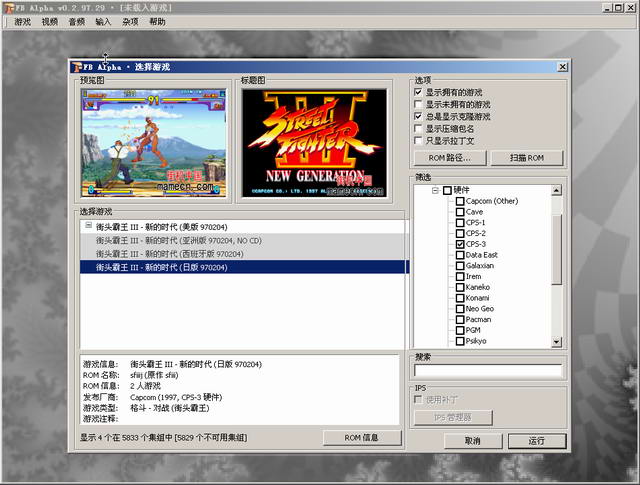Toggle the 显示拥有的游戏 checkbox
This screenshot has height=485, width=640.
point(419,92)
